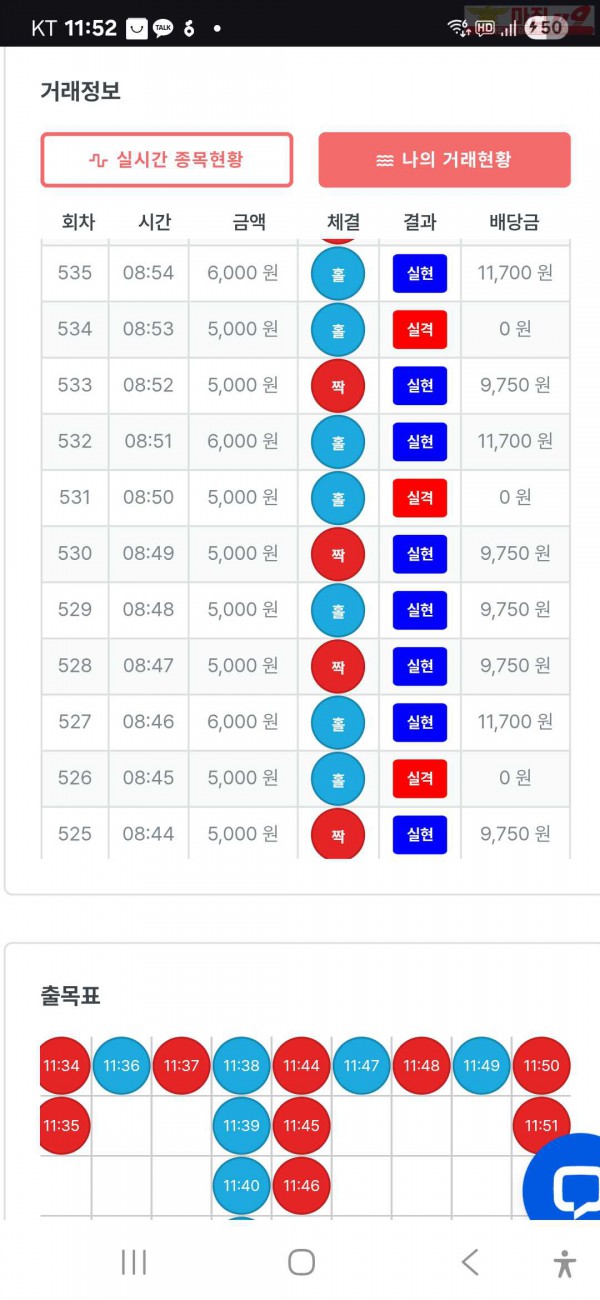Switch to 나의 거래현황 tab
The height and width of the screenshot is (1300, 600).
click(444, 160)
